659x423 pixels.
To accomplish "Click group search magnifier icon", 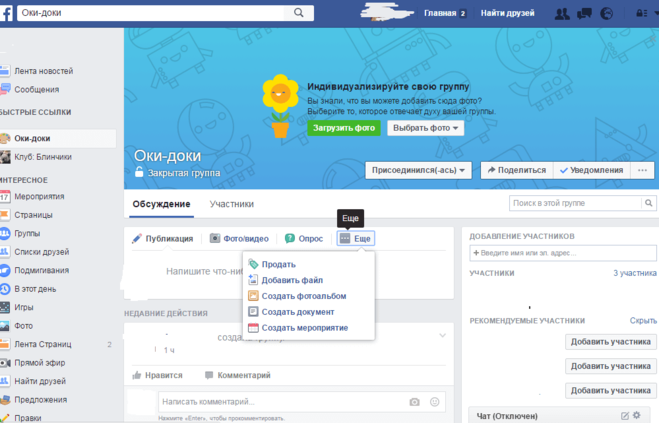I will pos(648,203).
